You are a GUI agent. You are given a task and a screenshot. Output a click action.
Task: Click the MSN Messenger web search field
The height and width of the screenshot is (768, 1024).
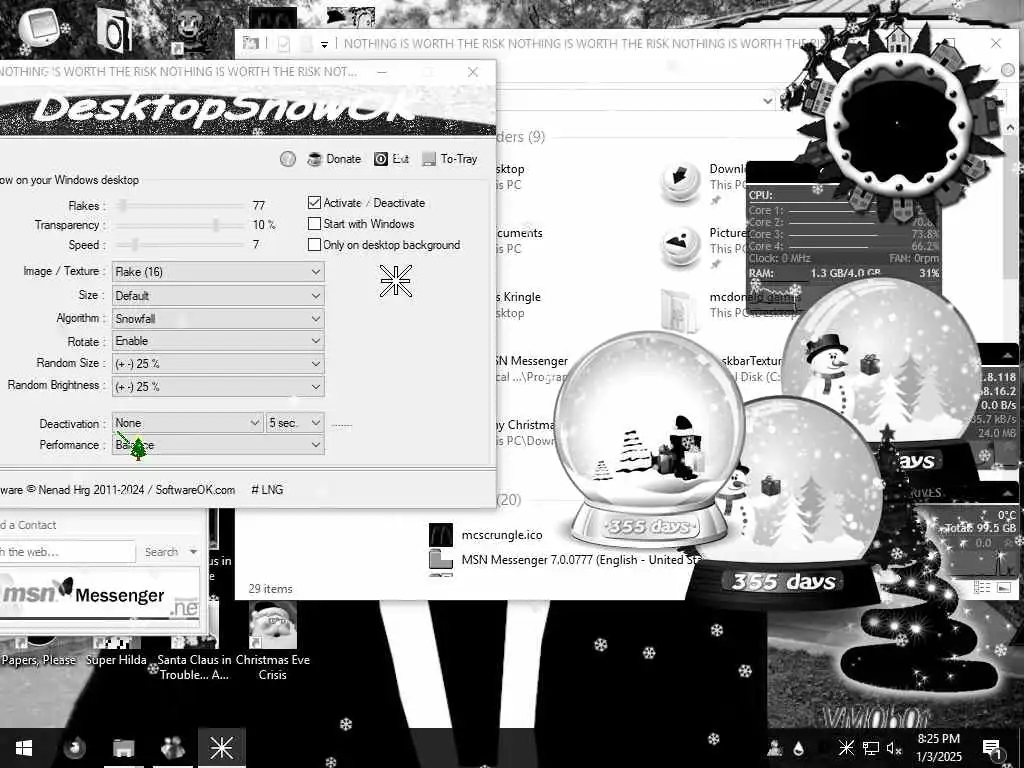click(67, 552)
